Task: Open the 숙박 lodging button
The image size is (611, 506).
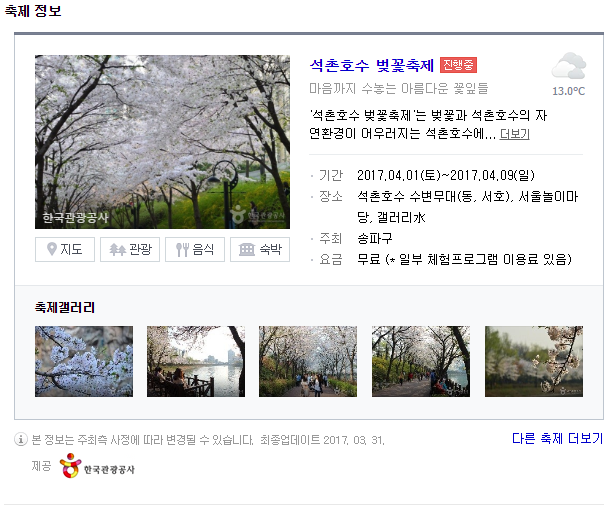Action: point(260,249)
